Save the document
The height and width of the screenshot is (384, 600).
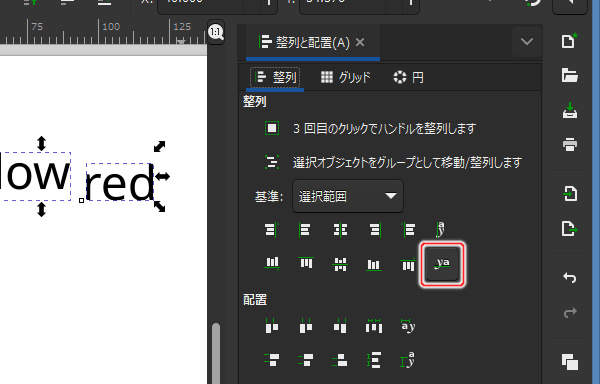(x=569, y=111)
